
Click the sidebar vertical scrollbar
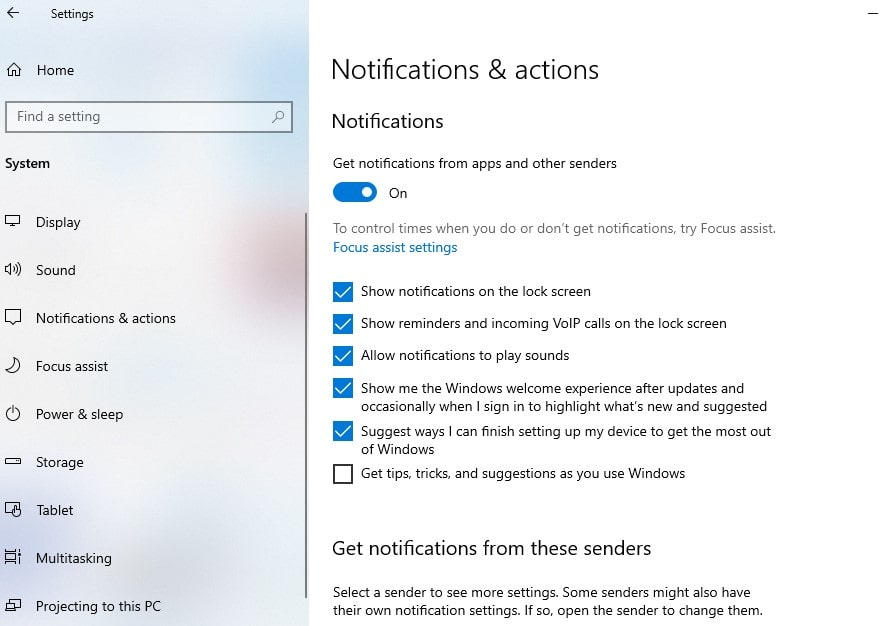[306, 405]
